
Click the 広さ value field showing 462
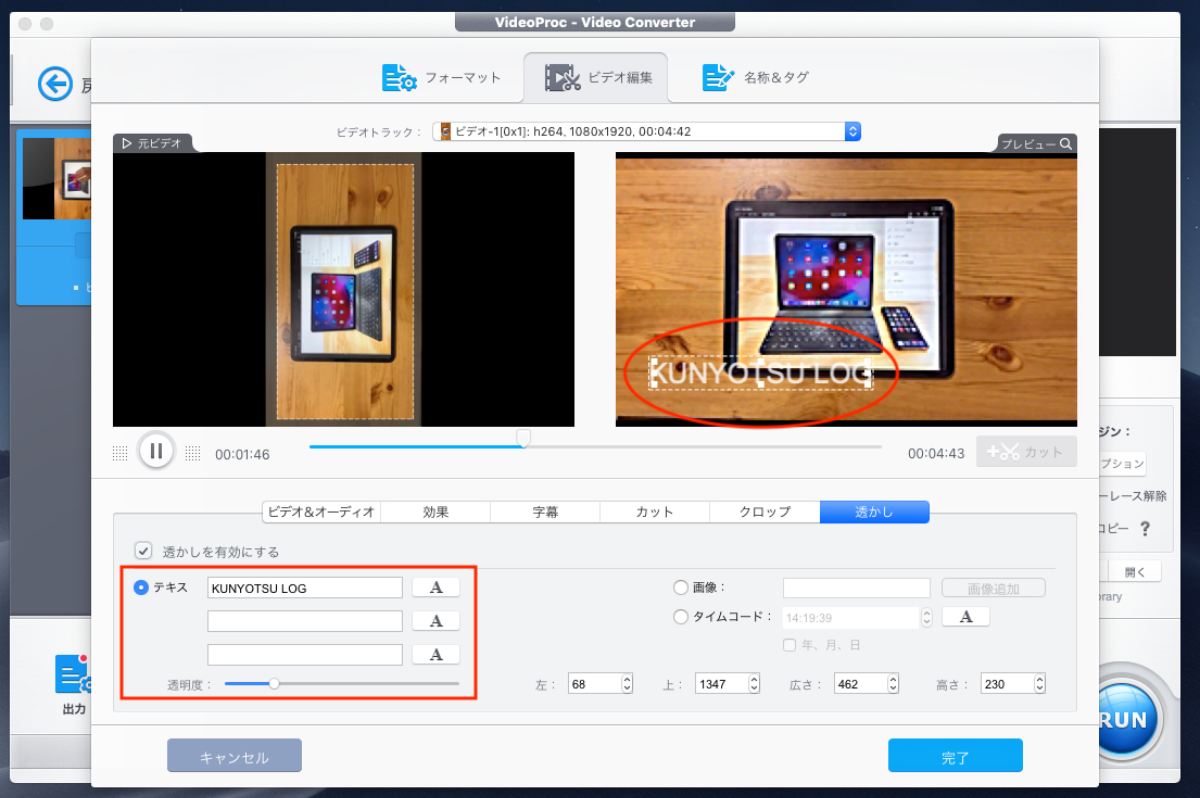click(860, 684)
